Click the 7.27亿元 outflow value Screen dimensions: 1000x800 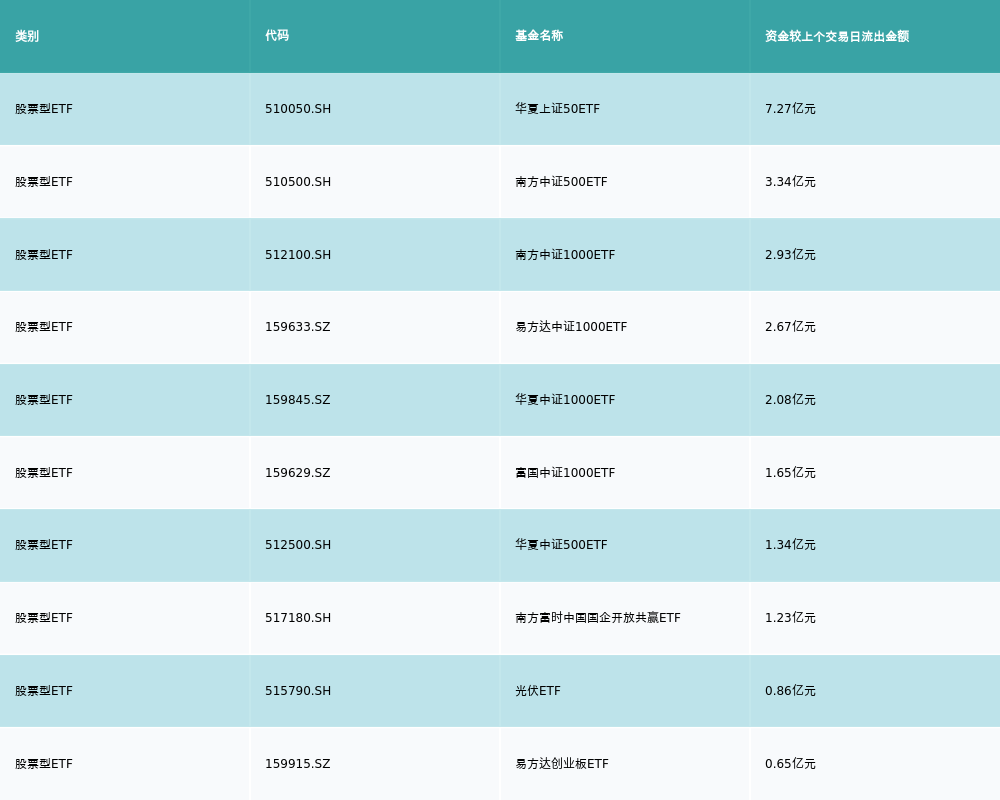790,109
